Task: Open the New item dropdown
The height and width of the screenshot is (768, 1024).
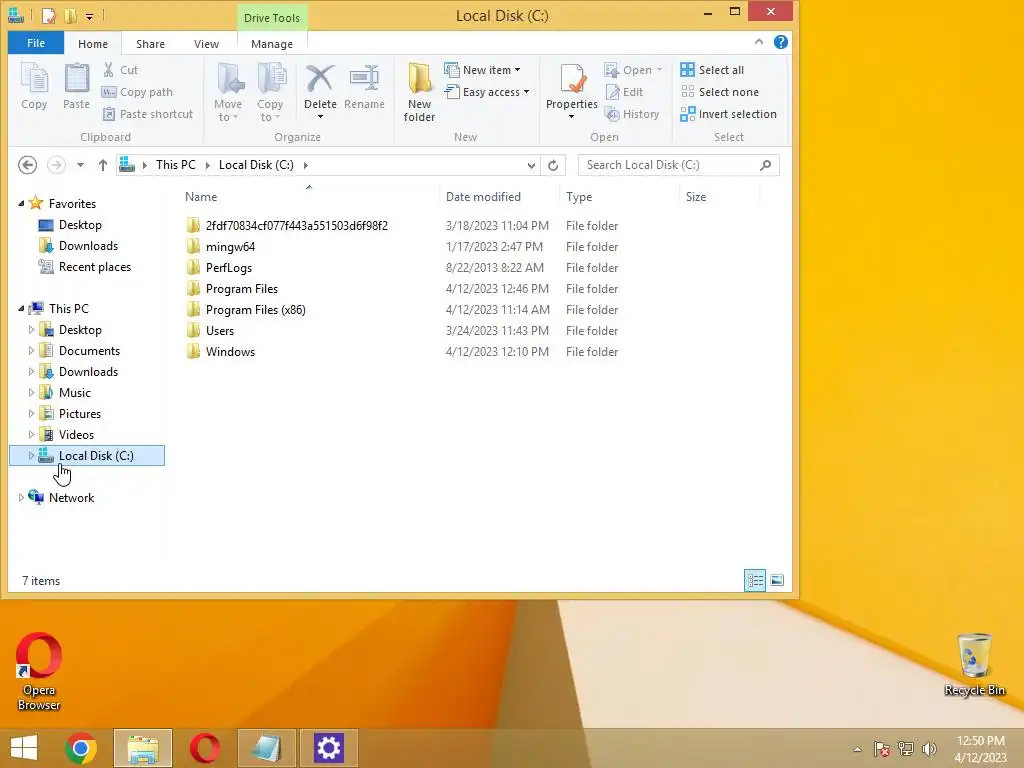Action: point(482,70)
